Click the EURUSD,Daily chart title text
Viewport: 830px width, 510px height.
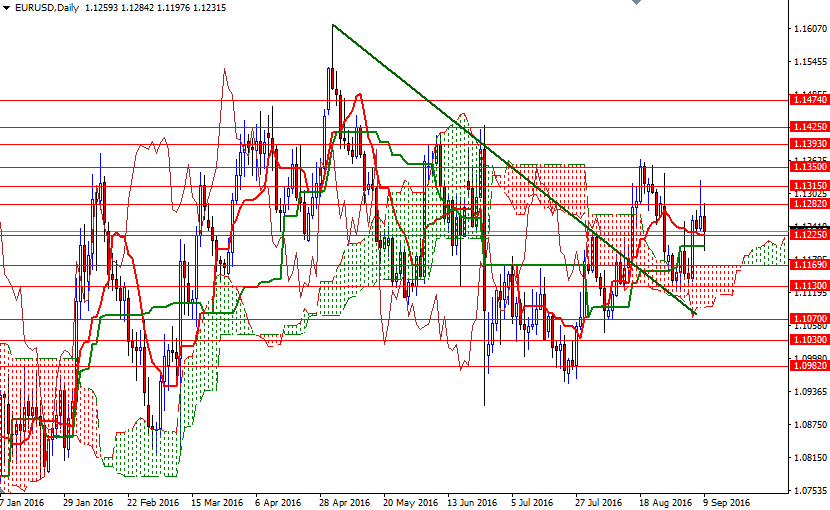(47, 8)
